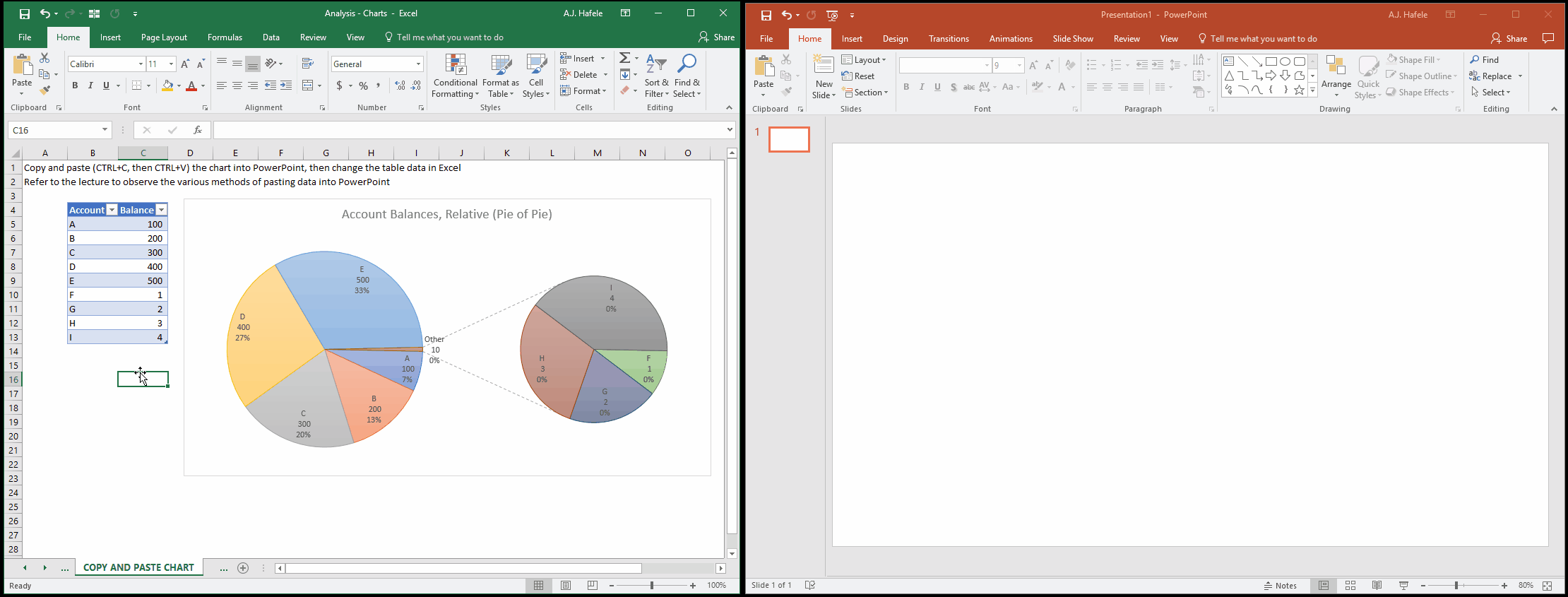This screenshot has width=1568, height=597.
Task: Click Shape Outline in PowerPoint
Action: (x=1421, y=76)
